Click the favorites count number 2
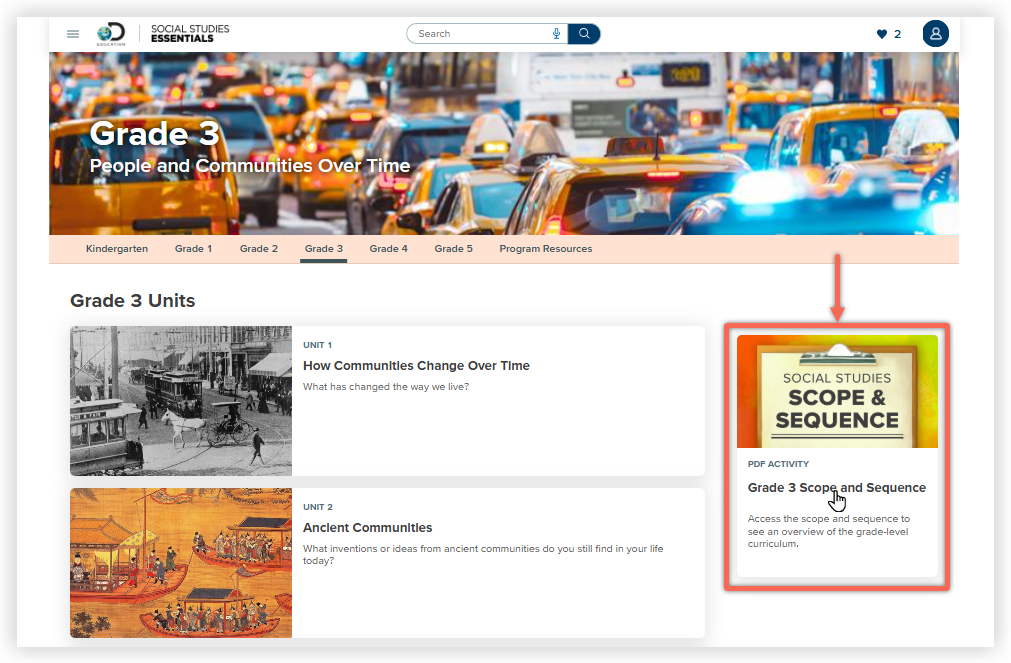This screenshot has width=1011, height=663. point(898,34)
